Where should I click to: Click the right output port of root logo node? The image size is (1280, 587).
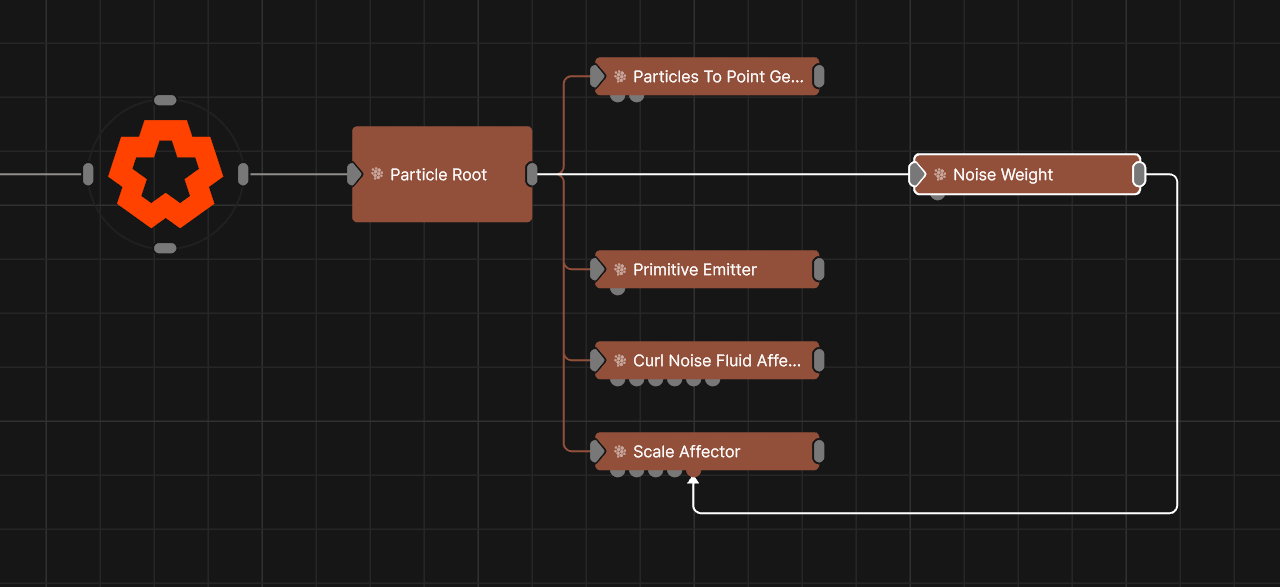243,174
